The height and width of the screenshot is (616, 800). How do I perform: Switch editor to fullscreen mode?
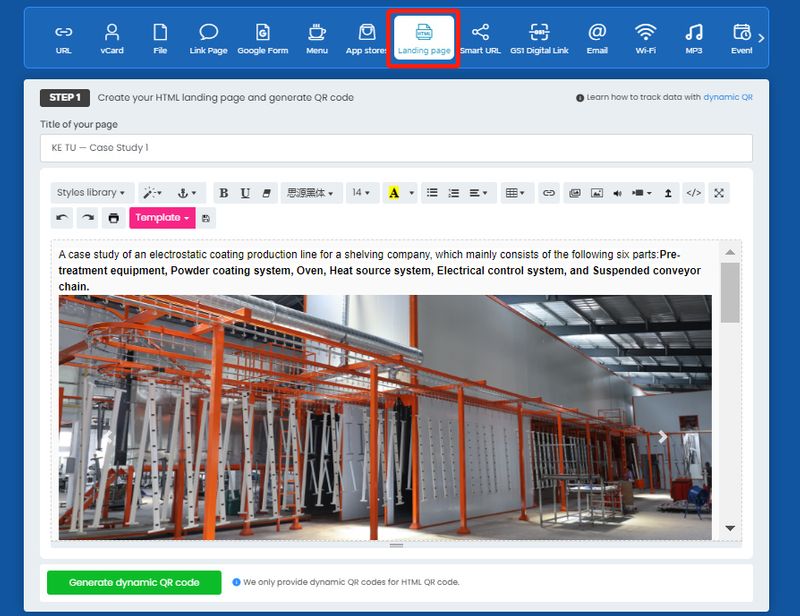(718, 193)
